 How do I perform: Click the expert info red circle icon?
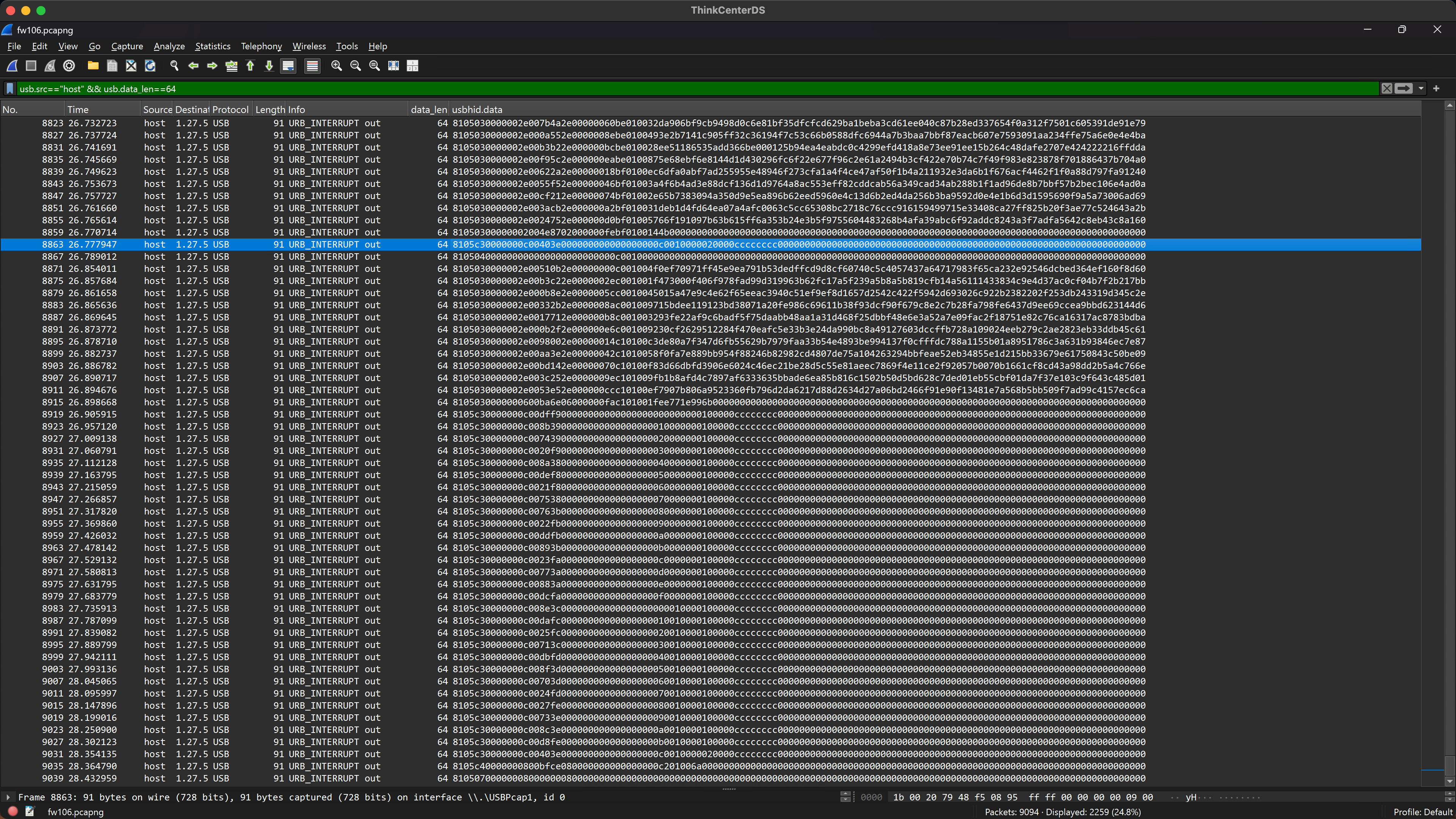coord(13,812)
